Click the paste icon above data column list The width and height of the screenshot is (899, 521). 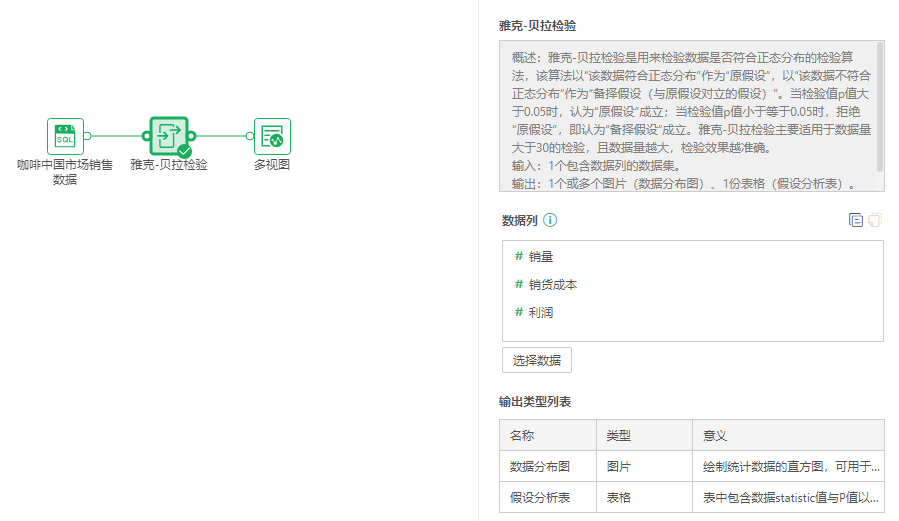click(x=874, y=221)
